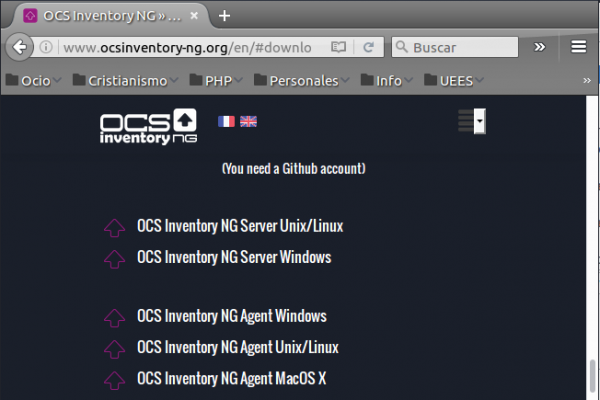
Task: Click the OCS Inventory NG logo
Action: coord(148,126)
